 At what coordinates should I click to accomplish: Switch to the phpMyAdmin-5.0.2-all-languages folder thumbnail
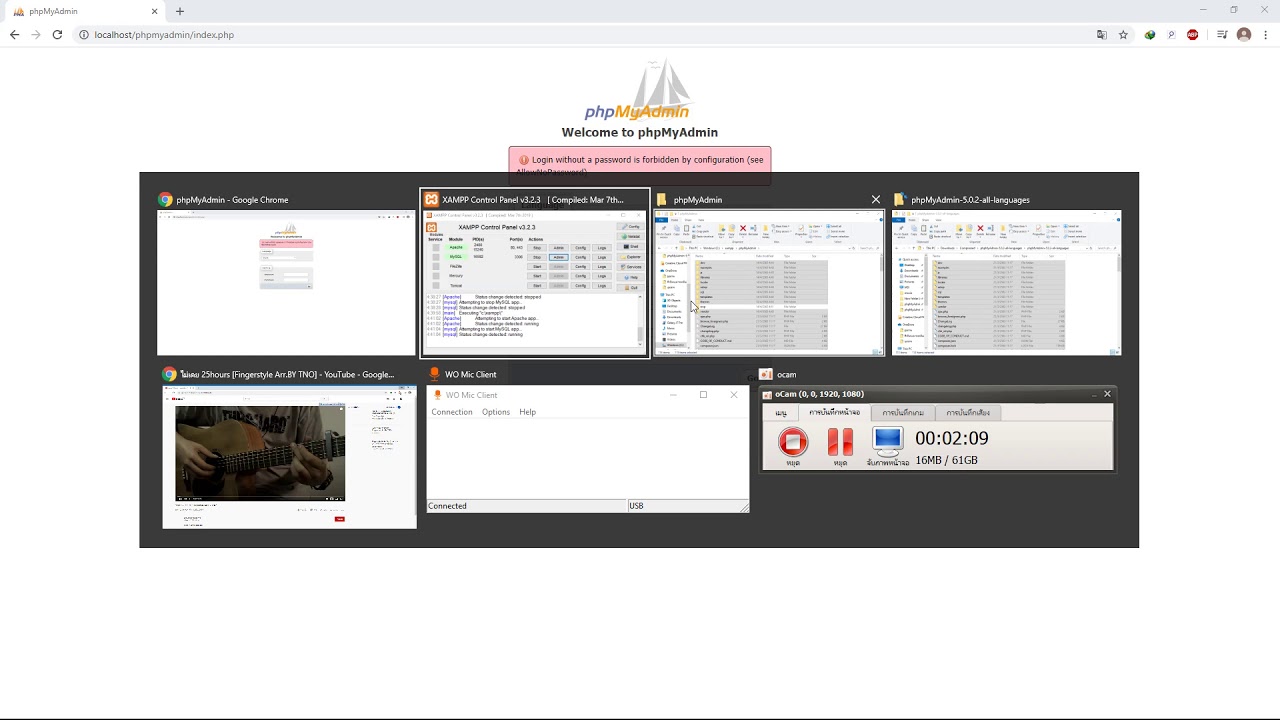pyautogui.click(x=1006, y=282)
